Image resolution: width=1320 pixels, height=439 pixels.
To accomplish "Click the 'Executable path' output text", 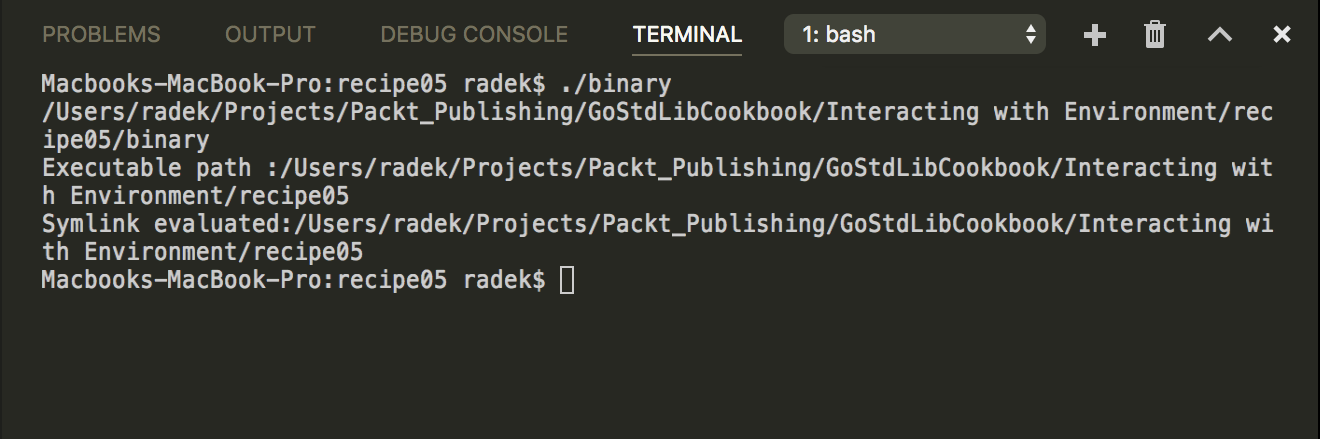I will (147, 168).
